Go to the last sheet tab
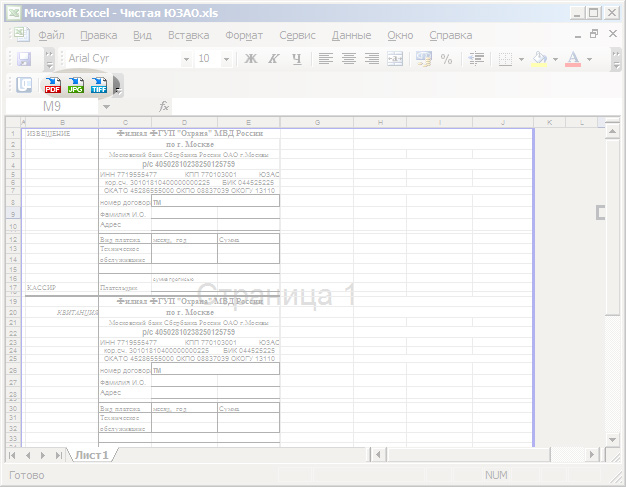Viewport: 626px width, 487px height. (x=58, y=455)
